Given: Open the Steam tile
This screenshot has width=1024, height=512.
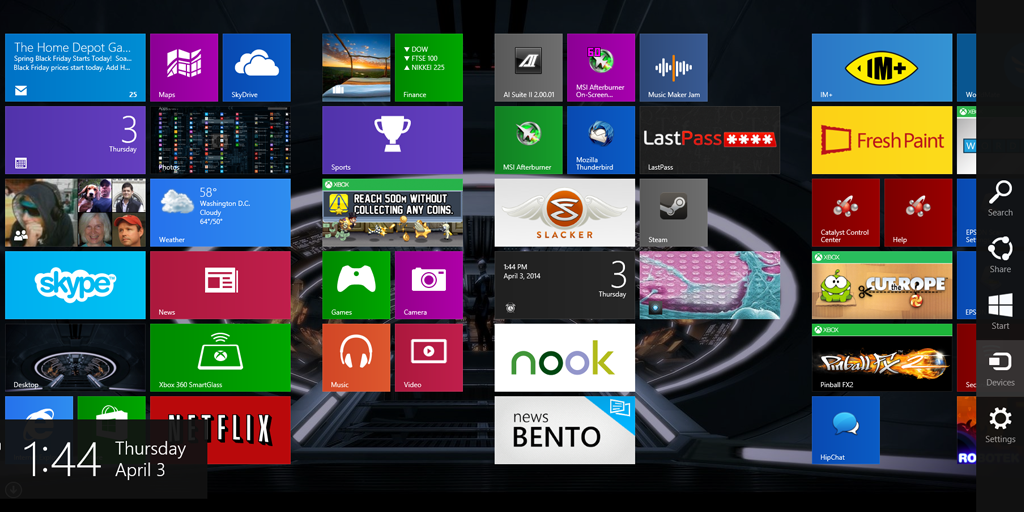Looking at the screenshot, I should point(673,213).
